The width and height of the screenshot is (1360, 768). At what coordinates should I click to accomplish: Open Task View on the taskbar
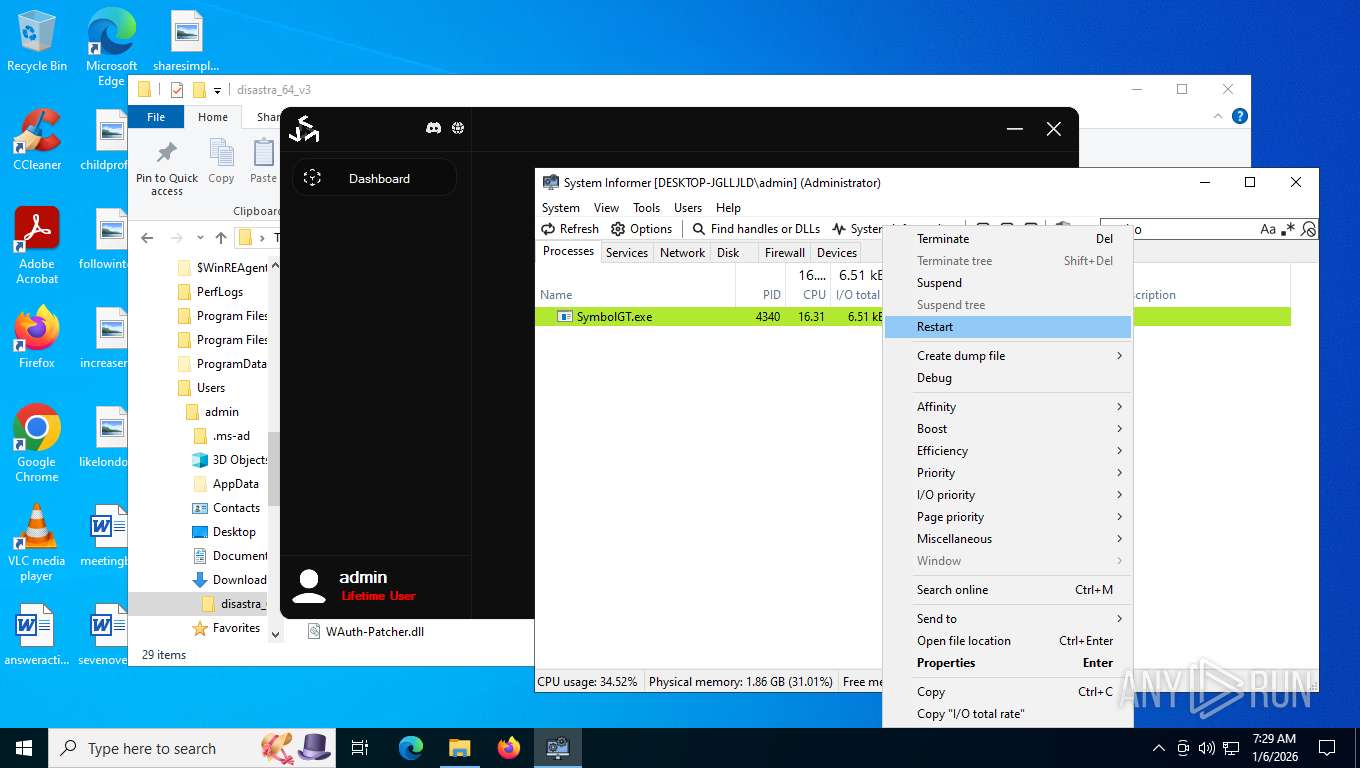360,748
